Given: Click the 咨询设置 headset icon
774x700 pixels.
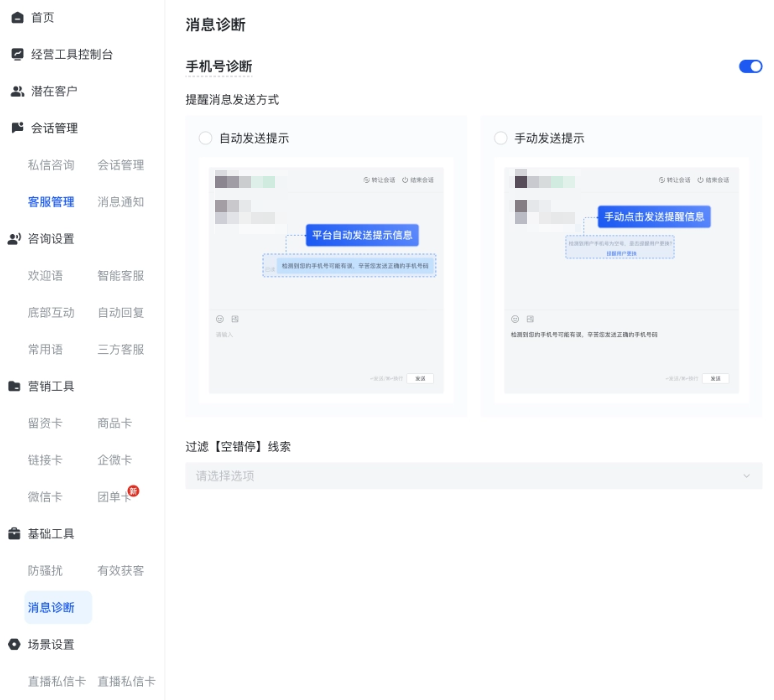Looking at the screenshot, I should click(x=15, y=239).
